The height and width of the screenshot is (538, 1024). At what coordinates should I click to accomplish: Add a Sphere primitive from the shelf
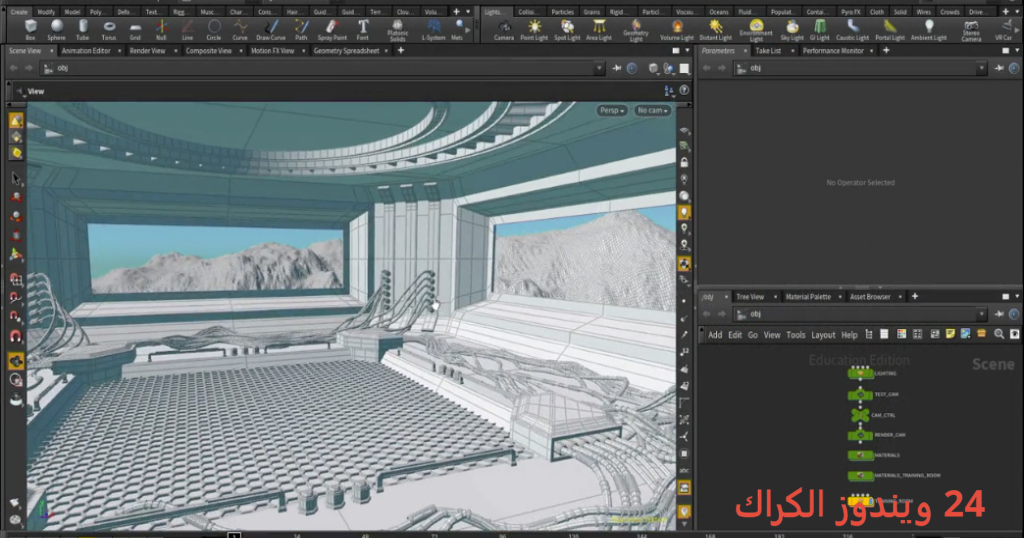[x=57, y=29]
